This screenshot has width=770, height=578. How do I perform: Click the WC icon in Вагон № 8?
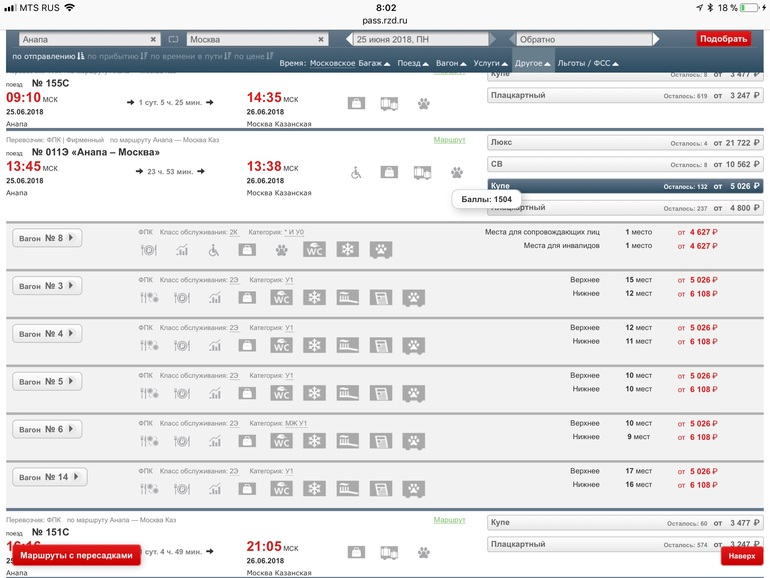point(312,250)
